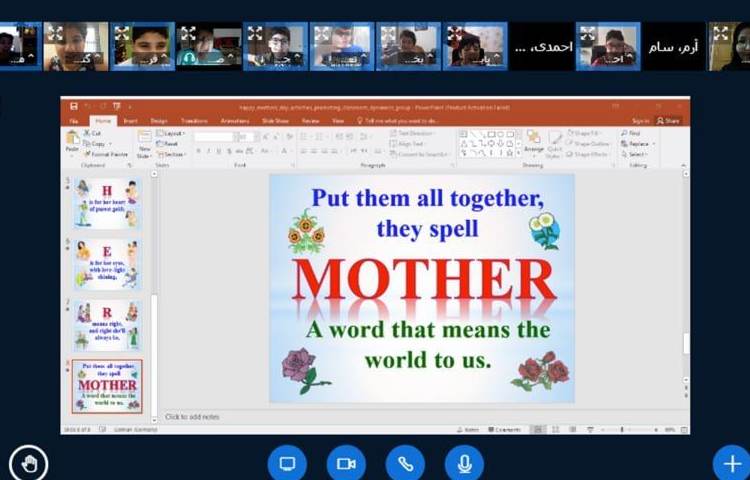The image size is (750, 480).
Task: Expand the Select dropdown in Editing
Action: pos(634,154)
